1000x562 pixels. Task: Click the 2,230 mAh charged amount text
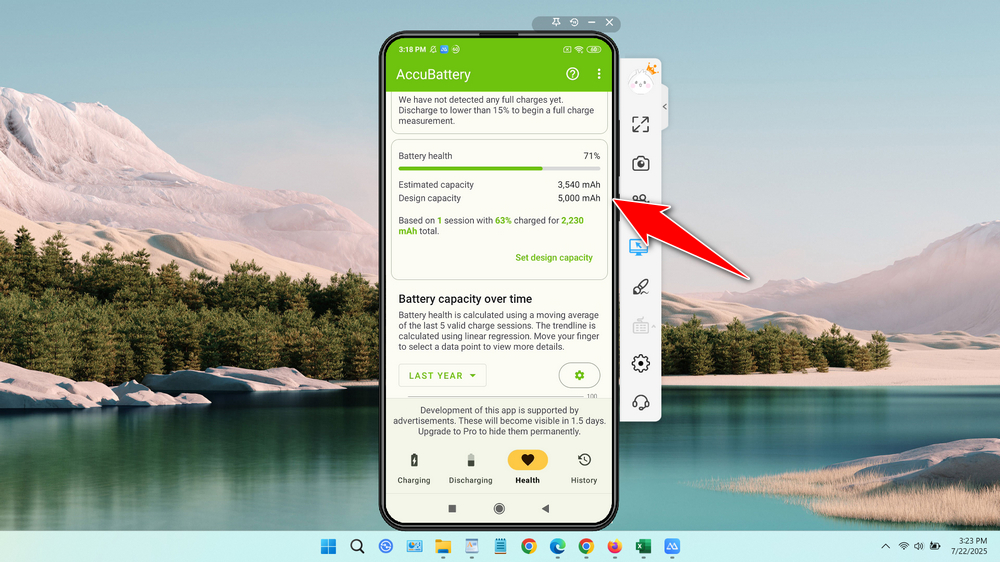491,225
